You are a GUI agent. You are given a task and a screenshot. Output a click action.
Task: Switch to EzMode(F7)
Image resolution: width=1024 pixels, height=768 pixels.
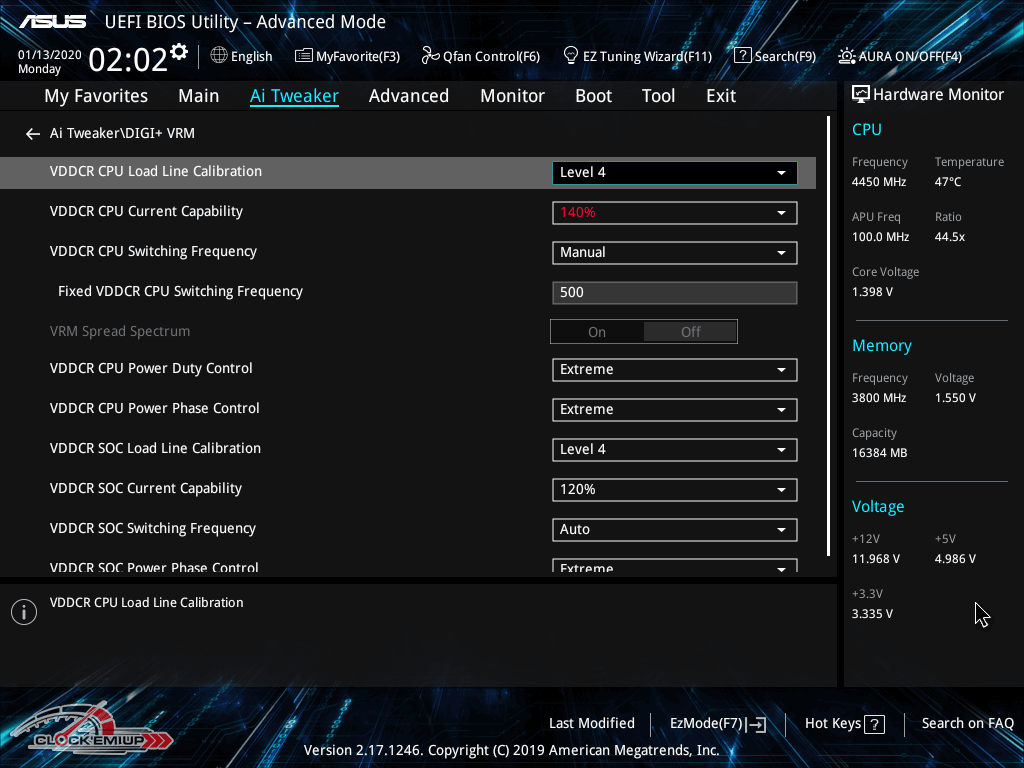tap(718, 724)
